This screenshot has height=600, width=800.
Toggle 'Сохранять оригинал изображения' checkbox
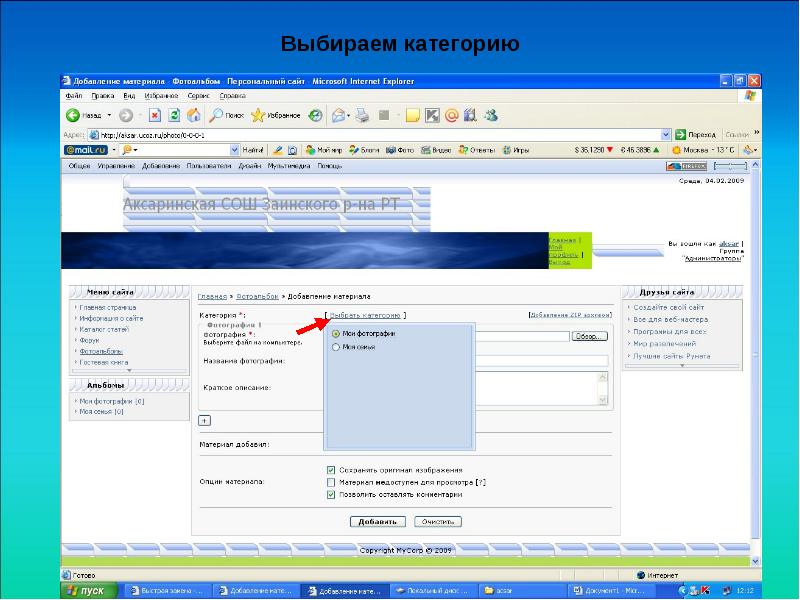[331, 469]
